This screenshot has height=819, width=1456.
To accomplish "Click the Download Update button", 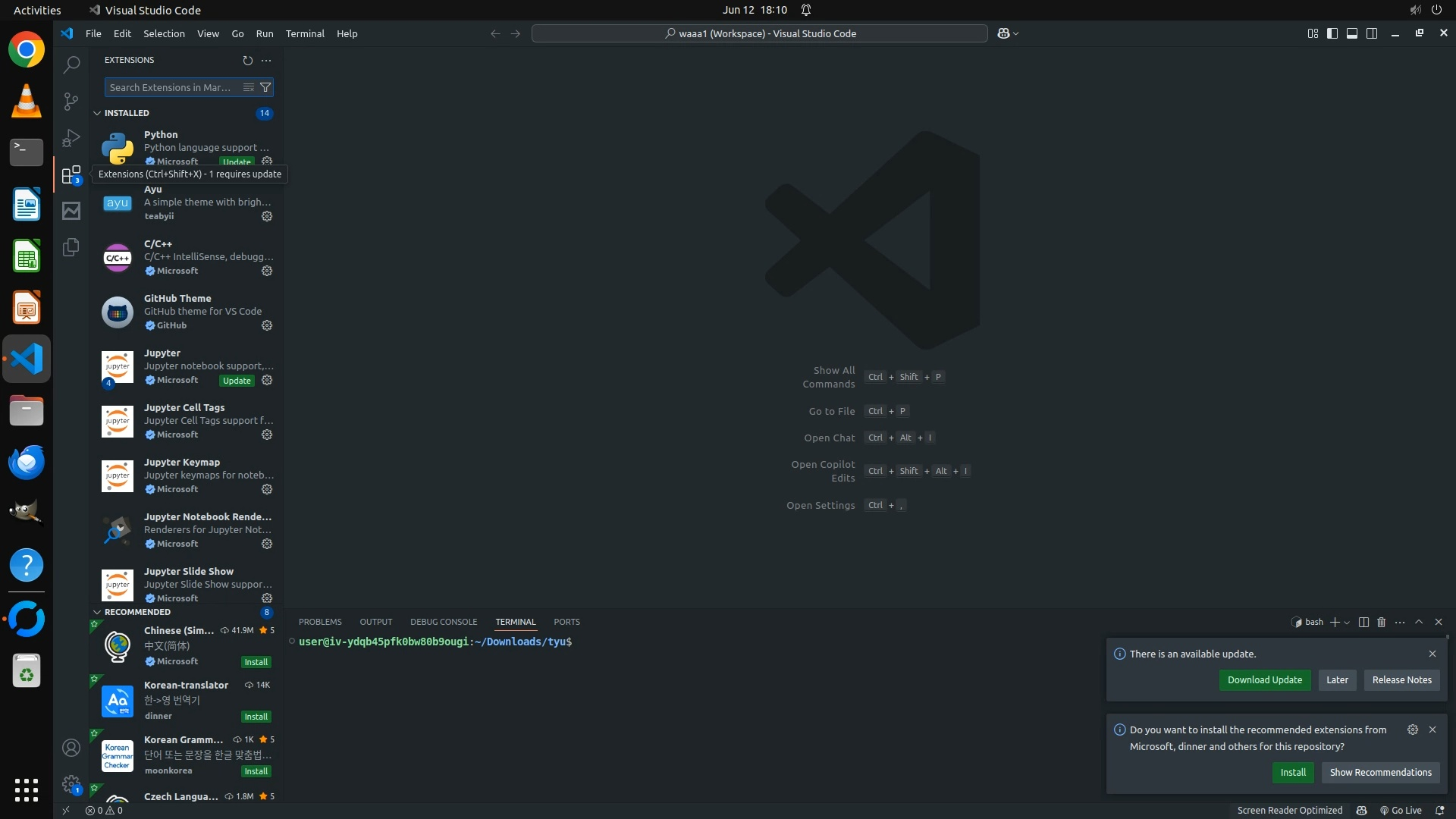I will tap(1264, 680).
